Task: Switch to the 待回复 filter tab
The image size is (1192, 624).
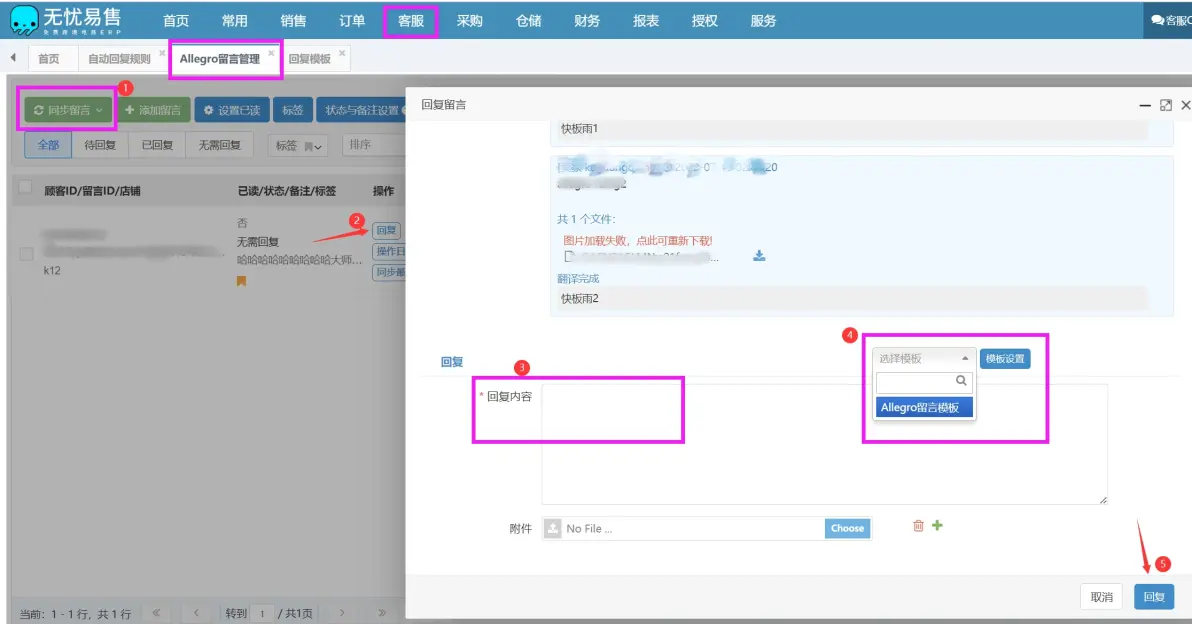Action: (100, 145)
